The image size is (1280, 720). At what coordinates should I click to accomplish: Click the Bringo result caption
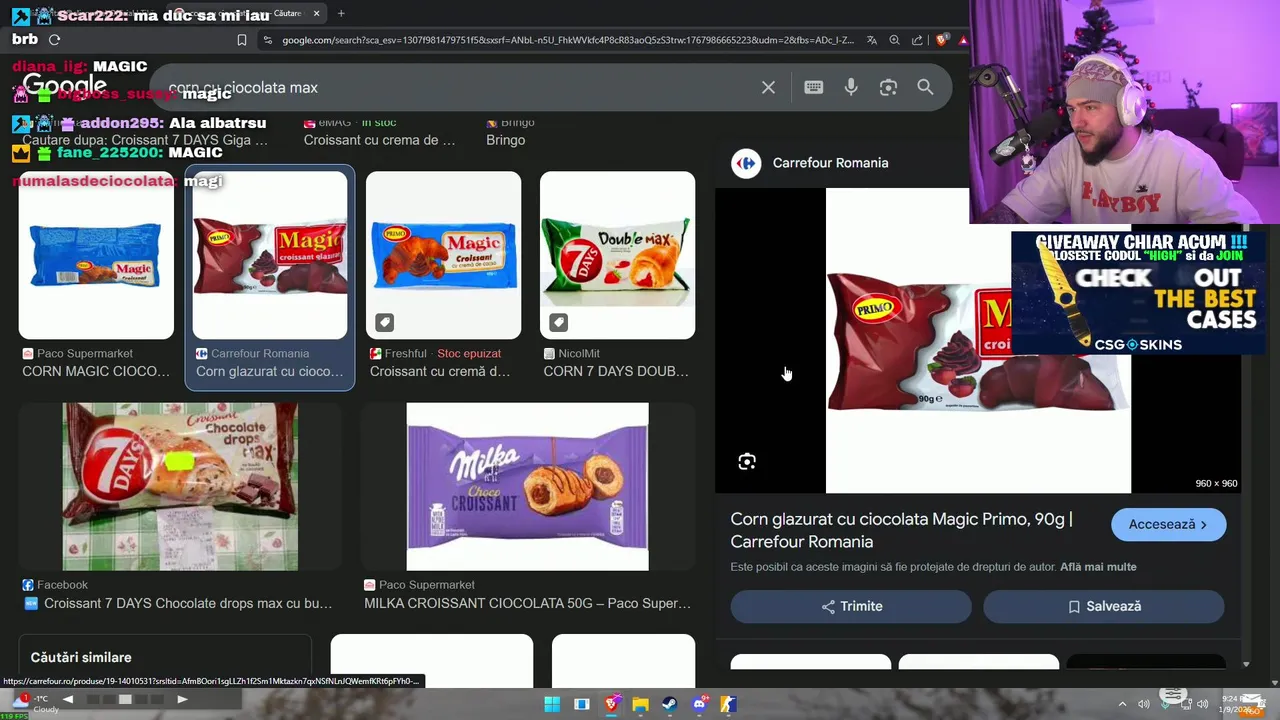(505, 140)
